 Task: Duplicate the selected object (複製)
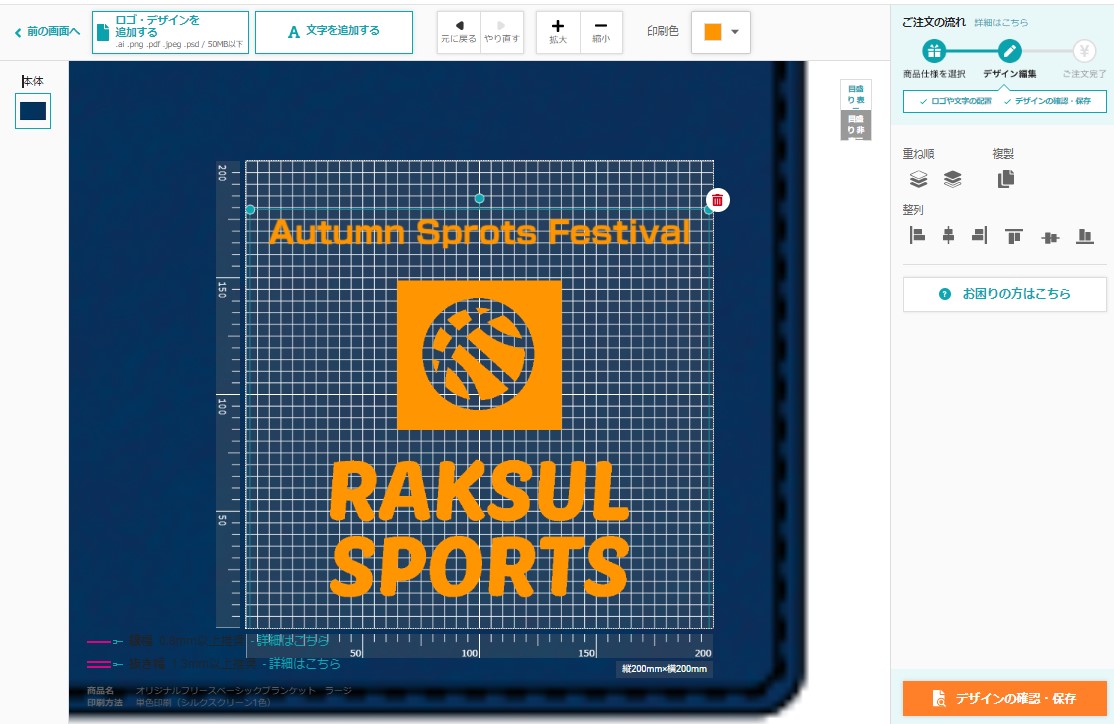click(x=1006, y=179)
